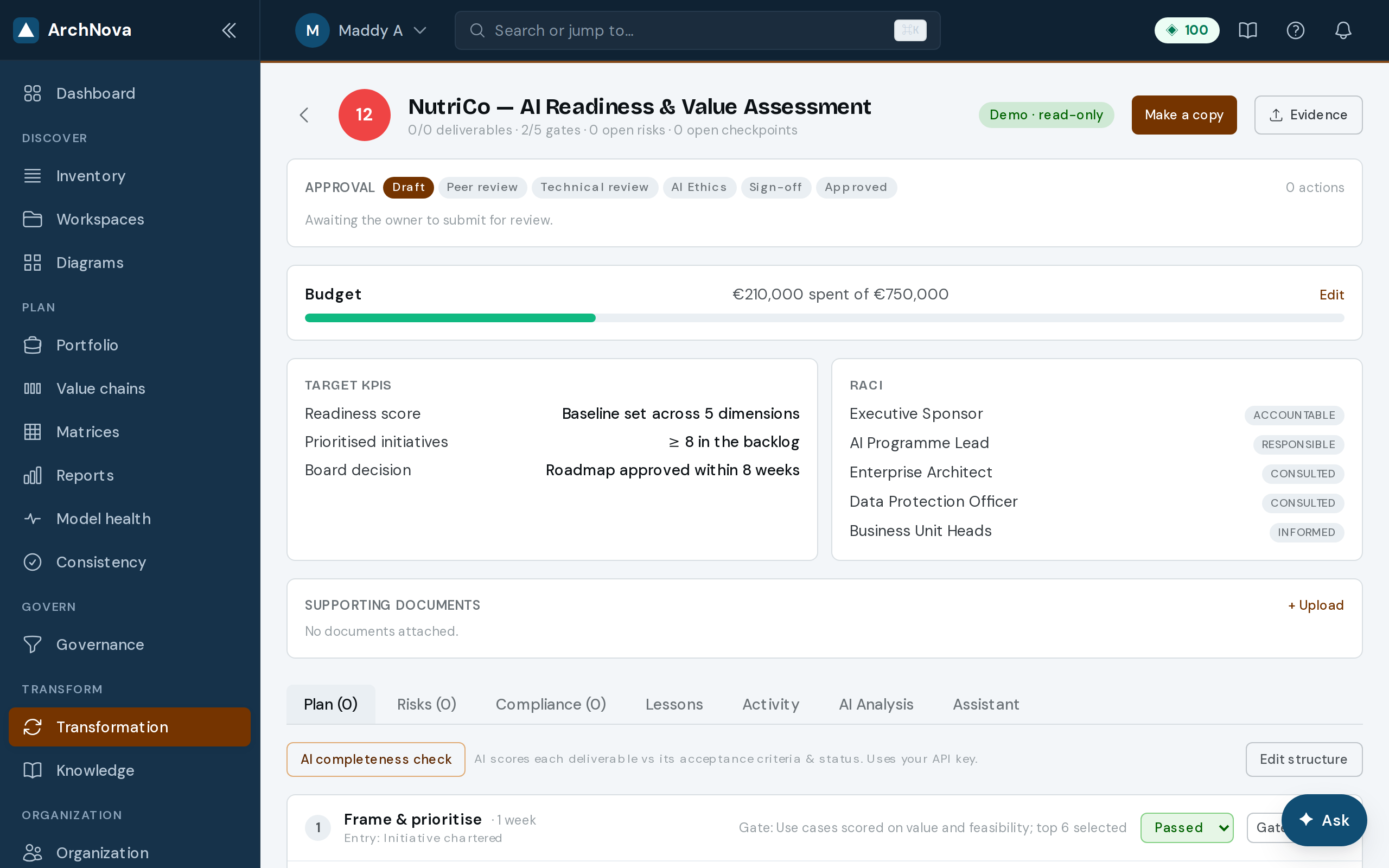Click the M user avatar
Viewport: 1389px width, 868px height.
click(312, 30)
